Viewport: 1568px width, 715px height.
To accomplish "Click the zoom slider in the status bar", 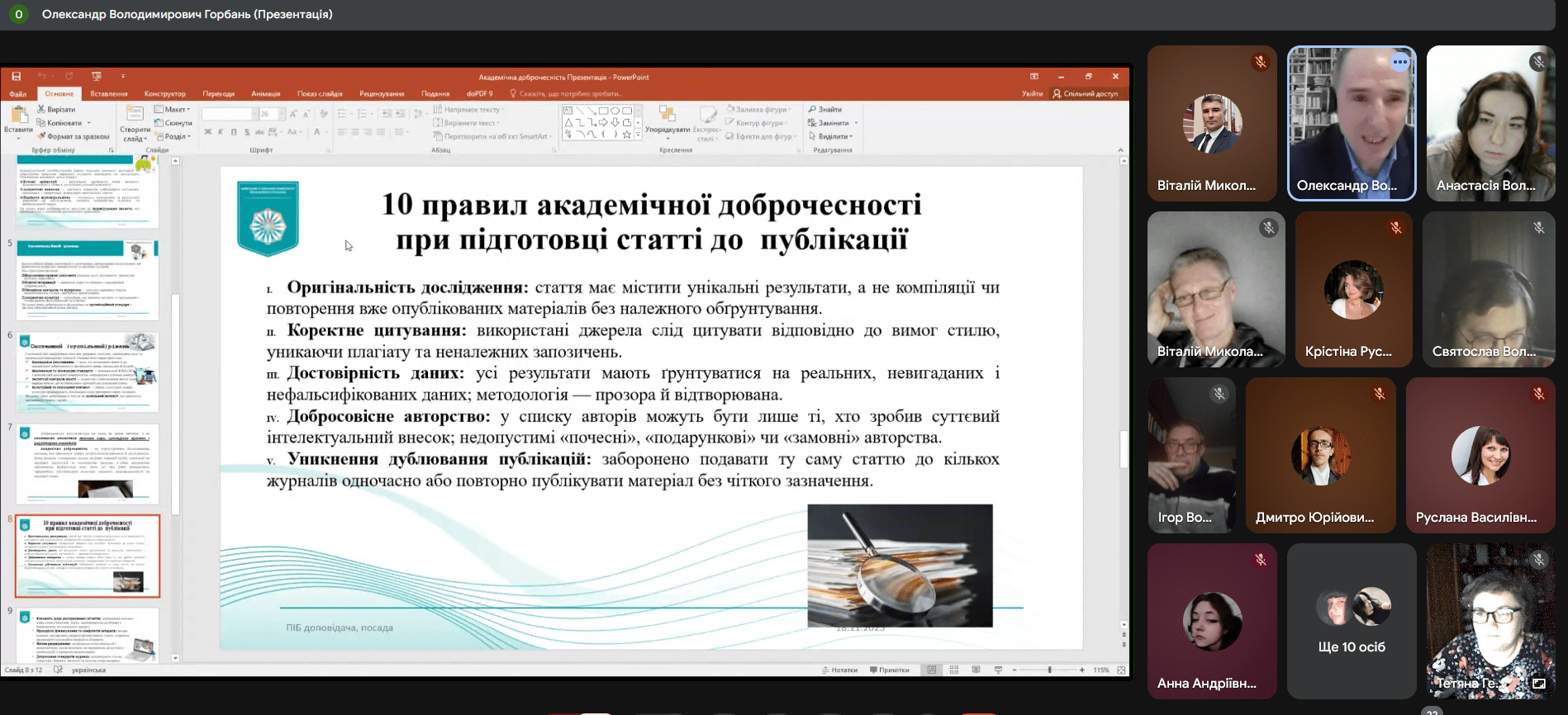I will [x=1049, y=670].
